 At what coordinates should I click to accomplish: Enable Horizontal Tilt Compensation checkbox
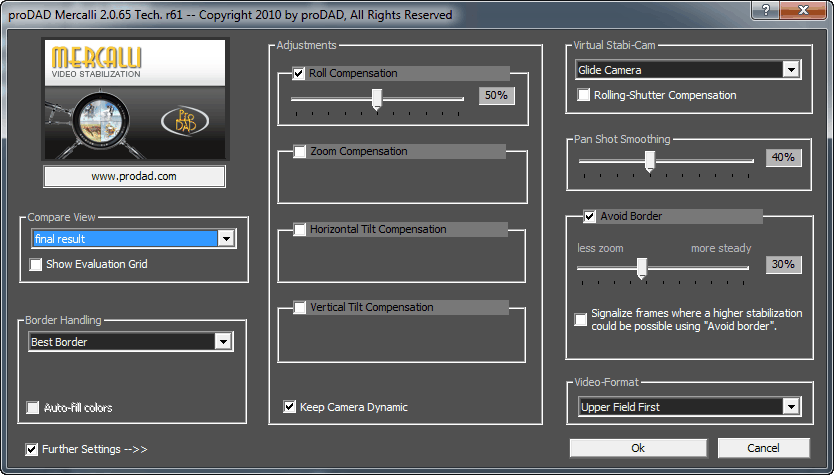300,229
